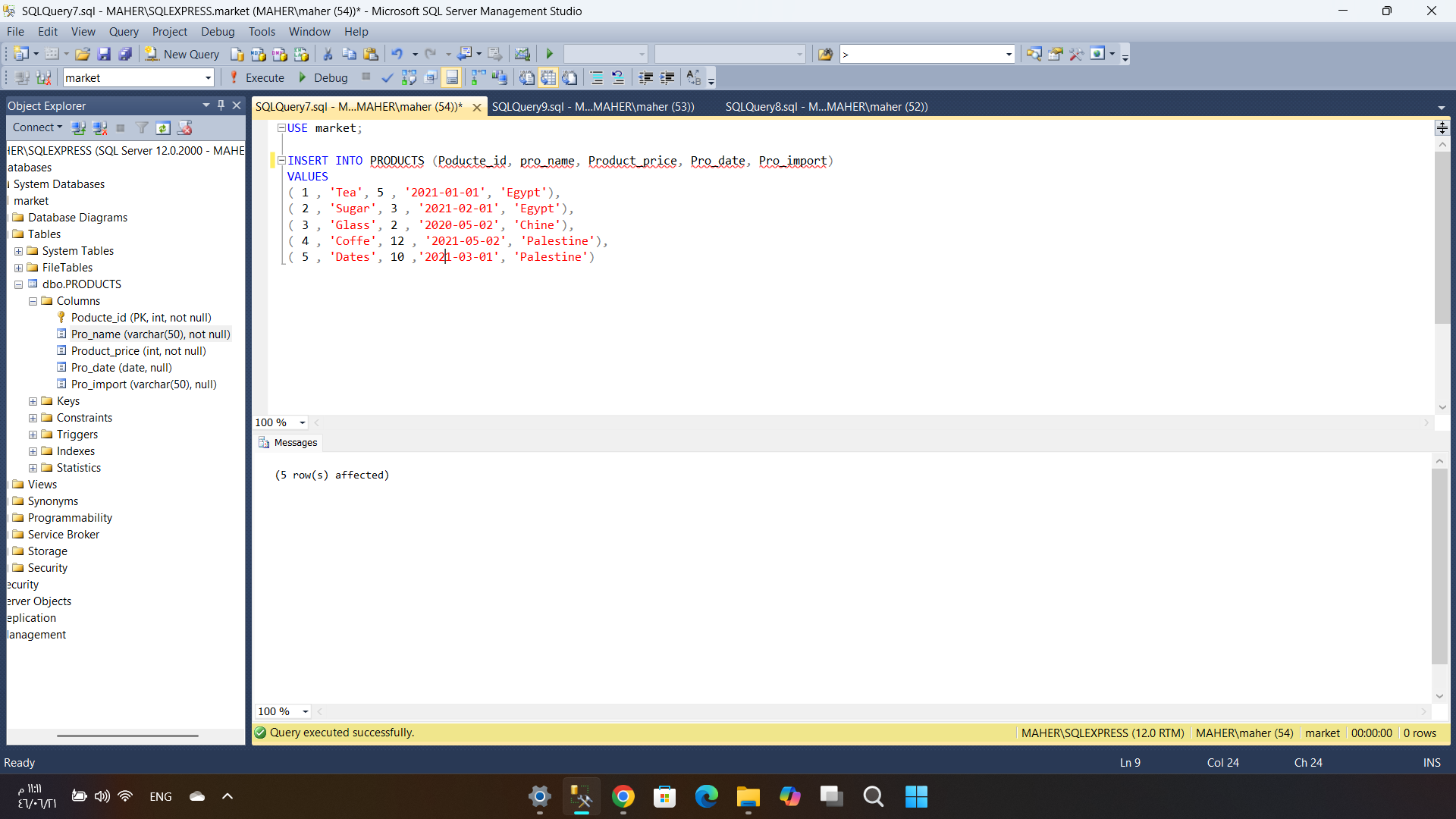Toggle Results to Grid mode
This screenshot has height=819, width=1456.
click(x=548, y=77)
